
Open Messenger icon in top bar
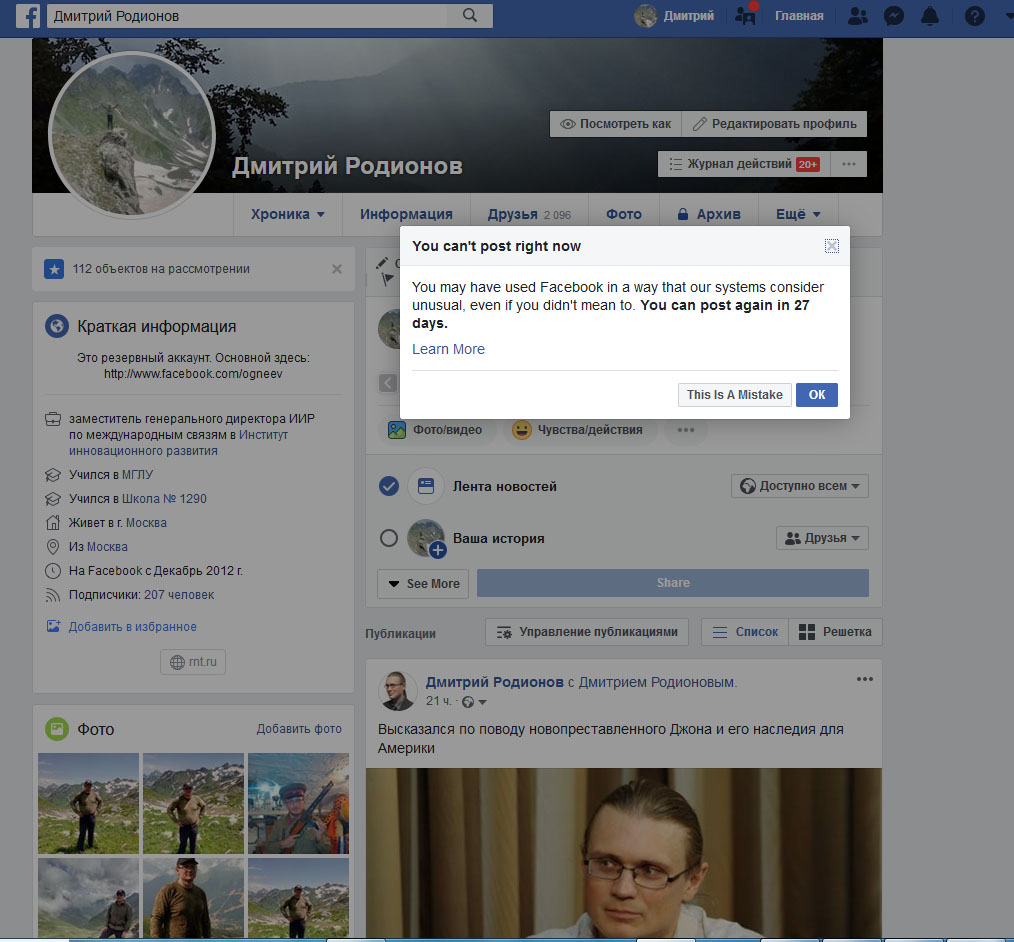point(894,16)
